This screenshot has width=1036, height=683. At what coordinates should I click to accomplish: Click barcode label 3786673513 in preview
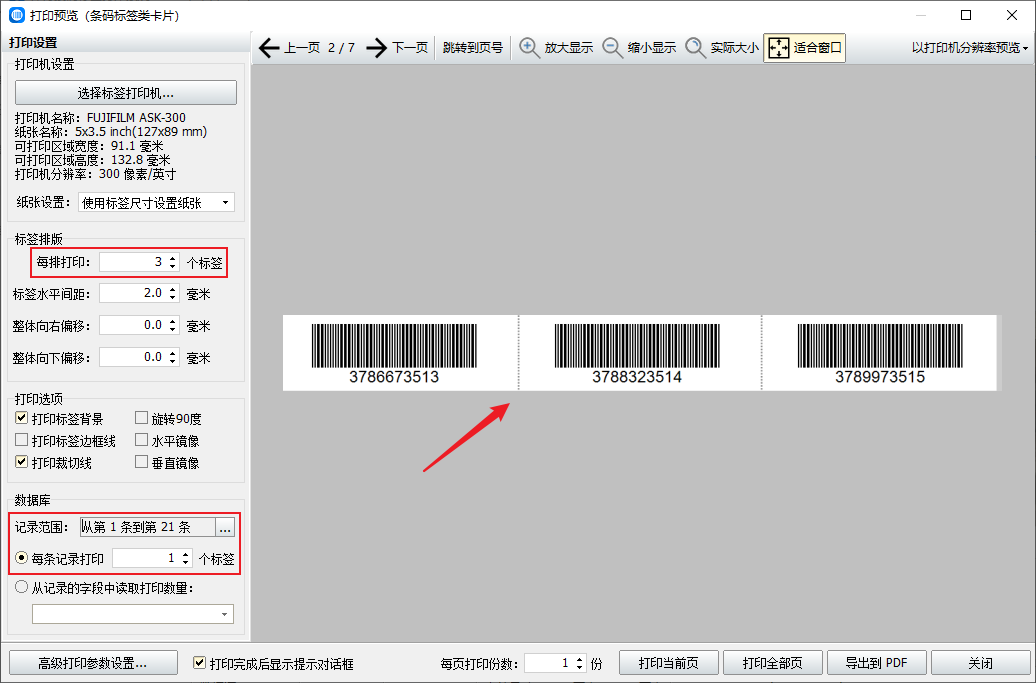(394, 353)
